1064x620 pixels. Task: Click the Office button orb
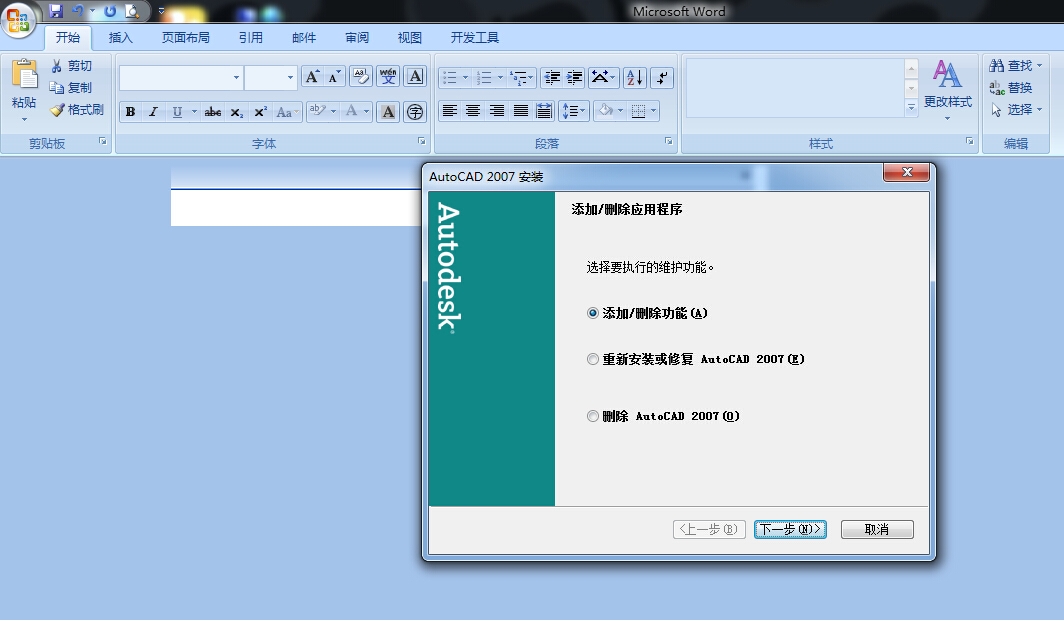[x=18, y=19]
